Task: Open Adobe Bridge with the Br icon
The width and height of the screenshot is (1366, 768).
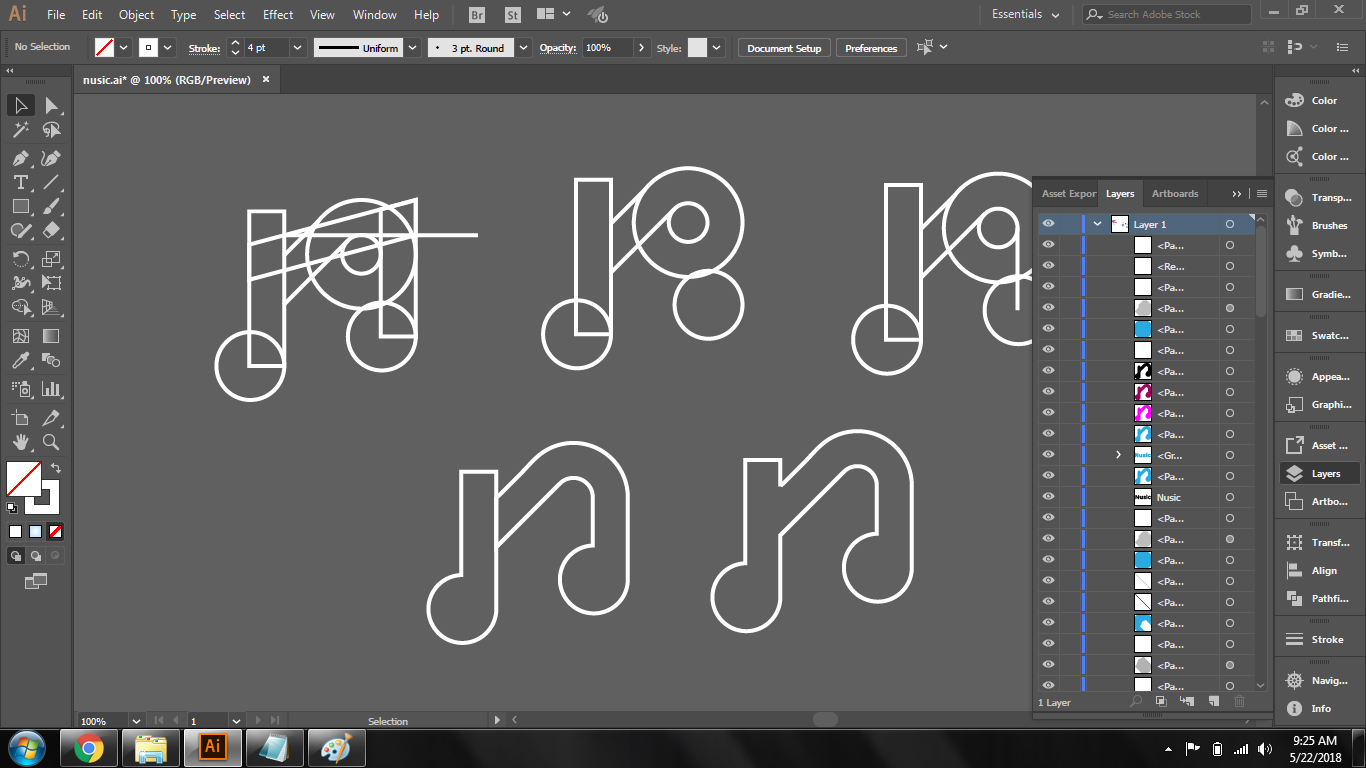Action: pyautogui.click(x=477, y=15)
